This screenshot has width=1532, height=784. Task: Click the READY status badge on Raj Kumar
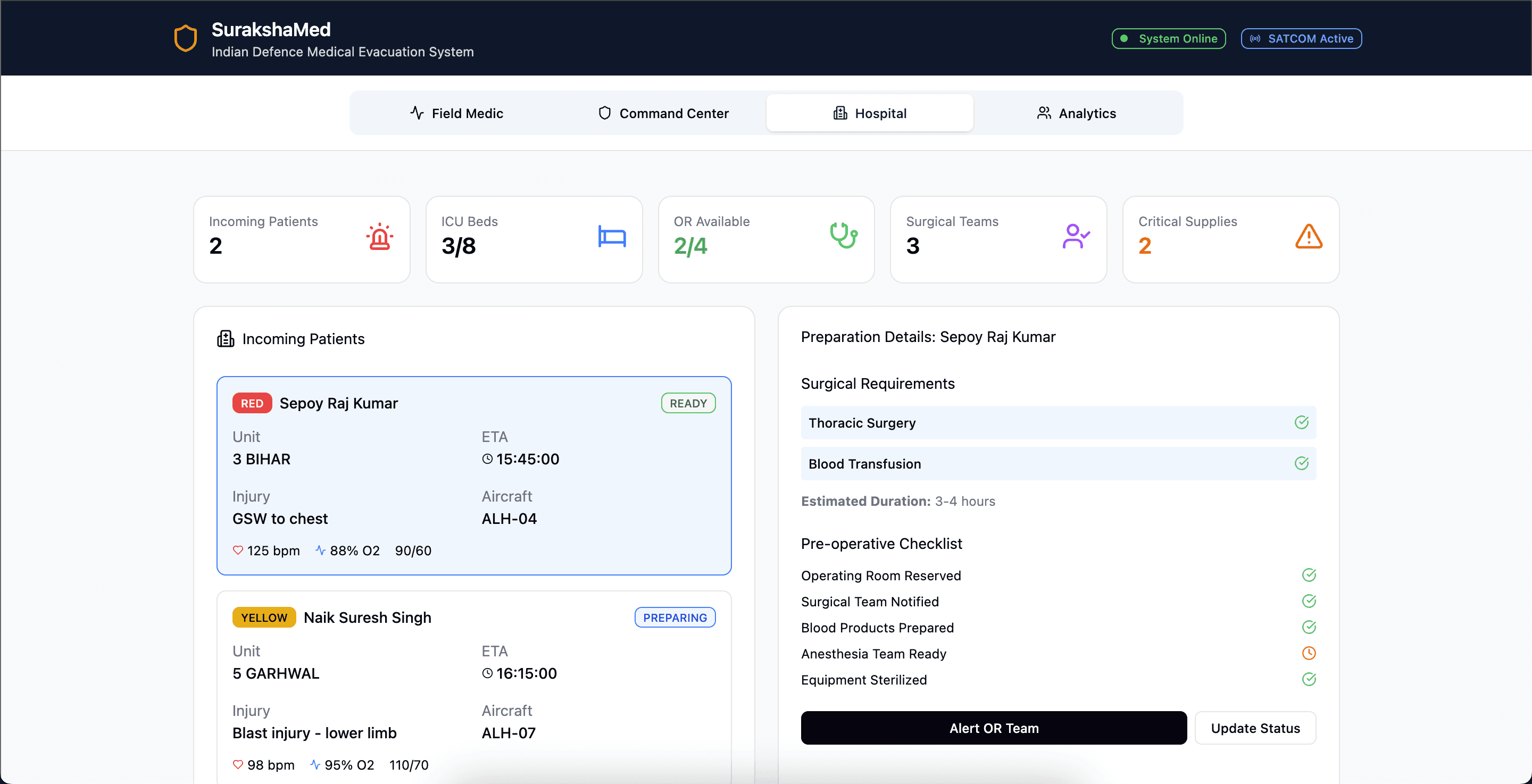click(688, 403)
